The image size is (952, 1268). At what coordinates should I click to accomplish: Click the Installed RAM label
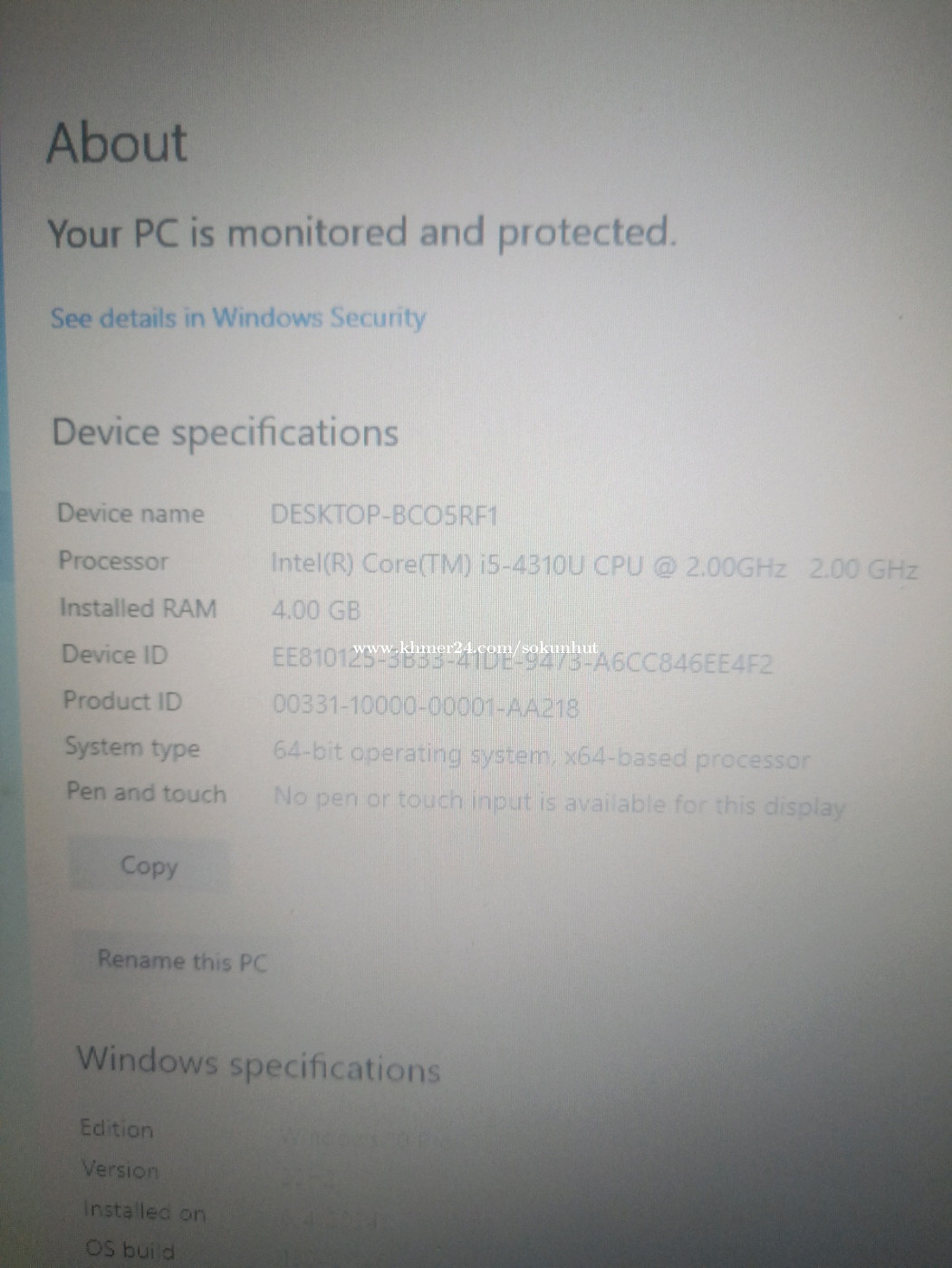tap(138, 608)
